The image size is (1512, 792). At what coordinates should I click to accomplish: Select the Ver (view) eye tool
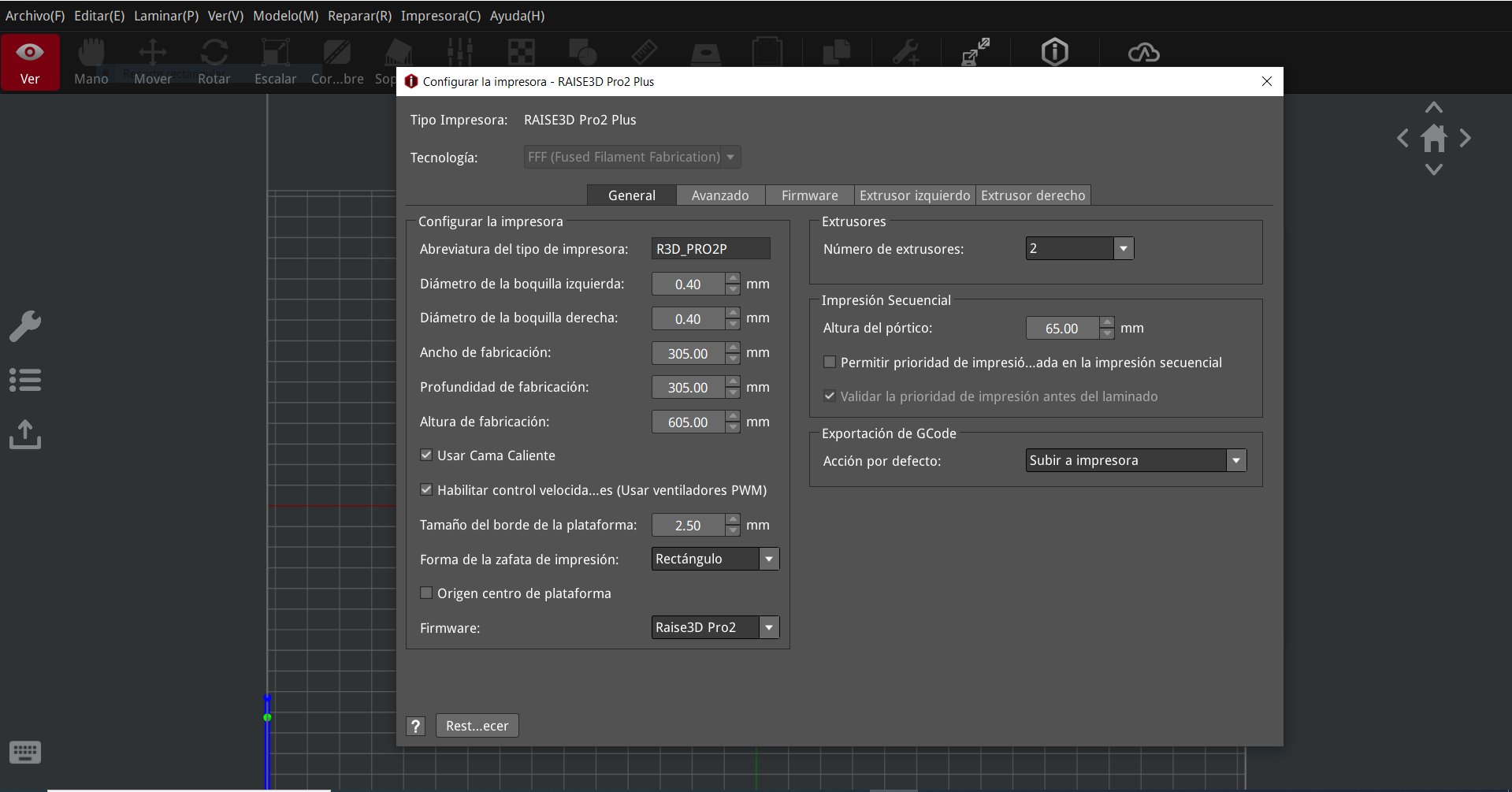click(x=30, y=61)
